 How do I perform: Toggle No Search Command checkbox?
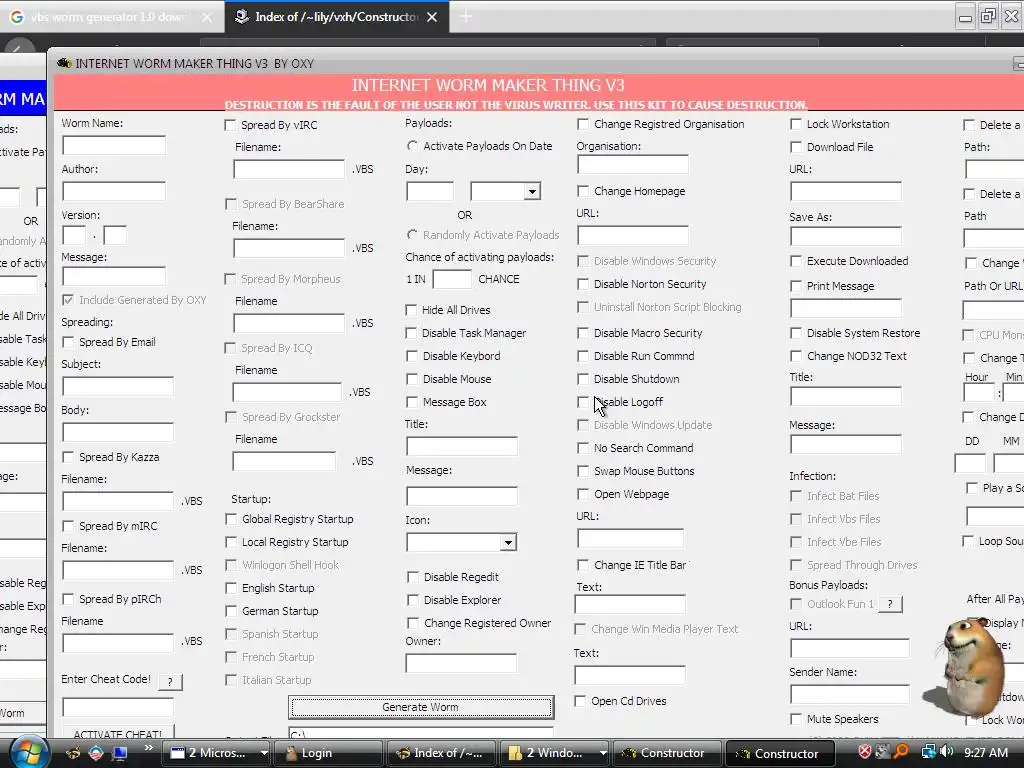pyautogui.click(x=583, y=448)
